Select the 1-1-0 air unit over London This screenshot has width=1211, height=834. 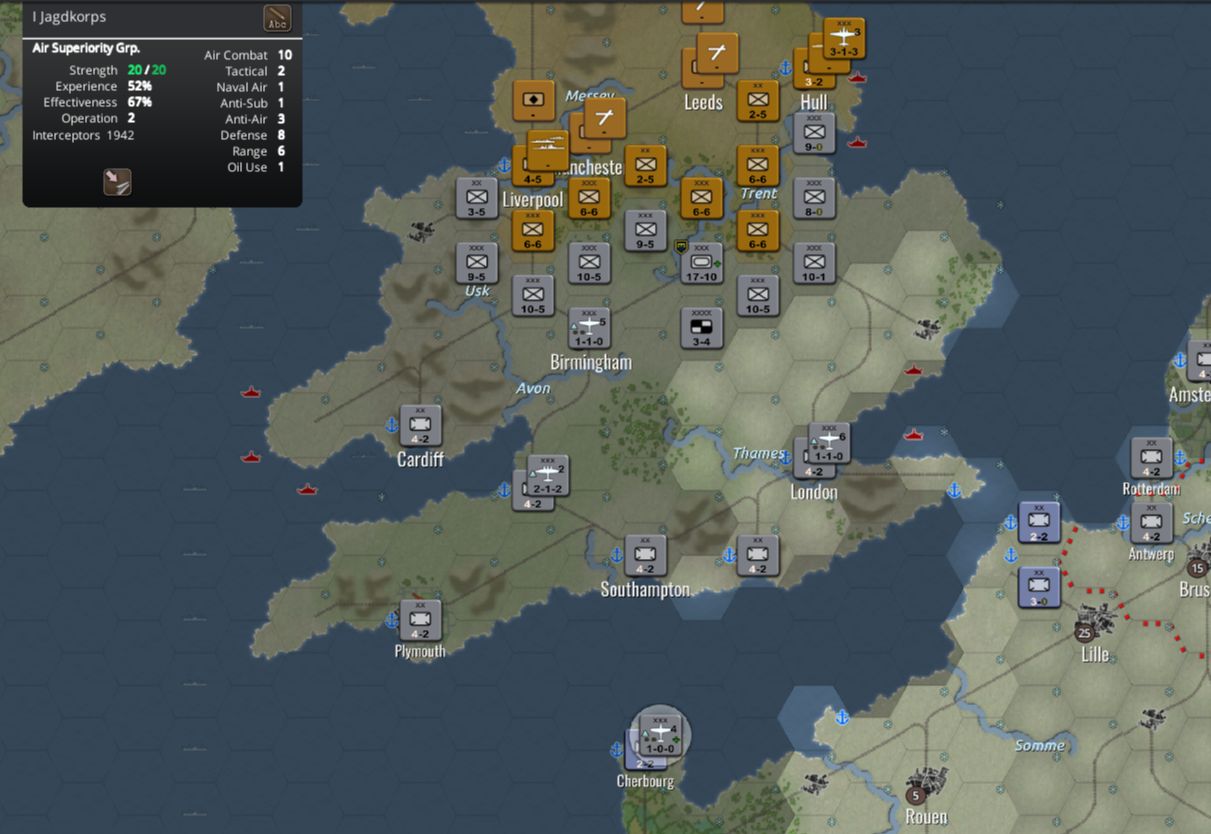(828, 443)
